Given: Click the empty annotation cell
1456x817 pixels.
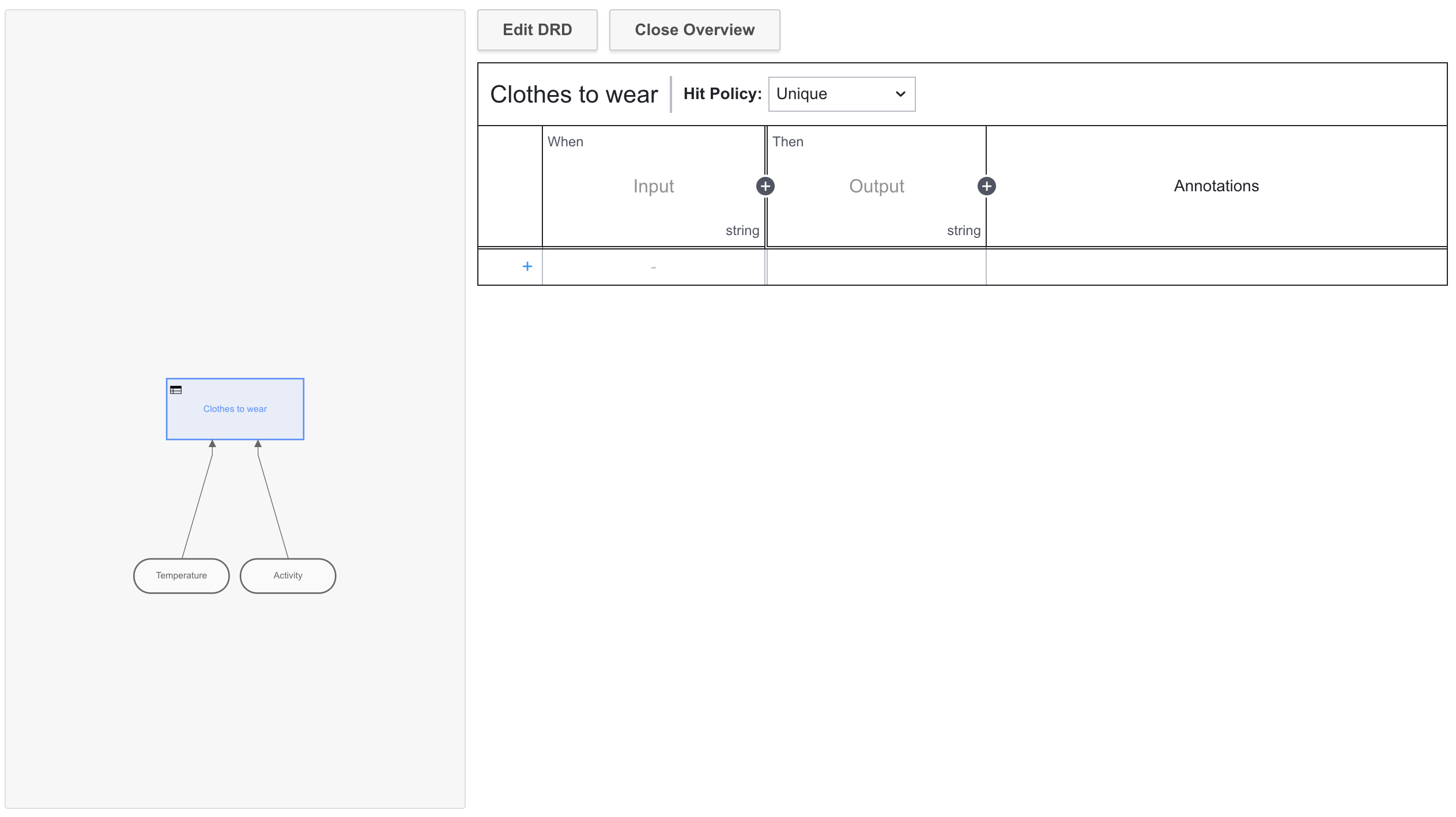Looking at the screenshot, I should [x=1216, y=267].
